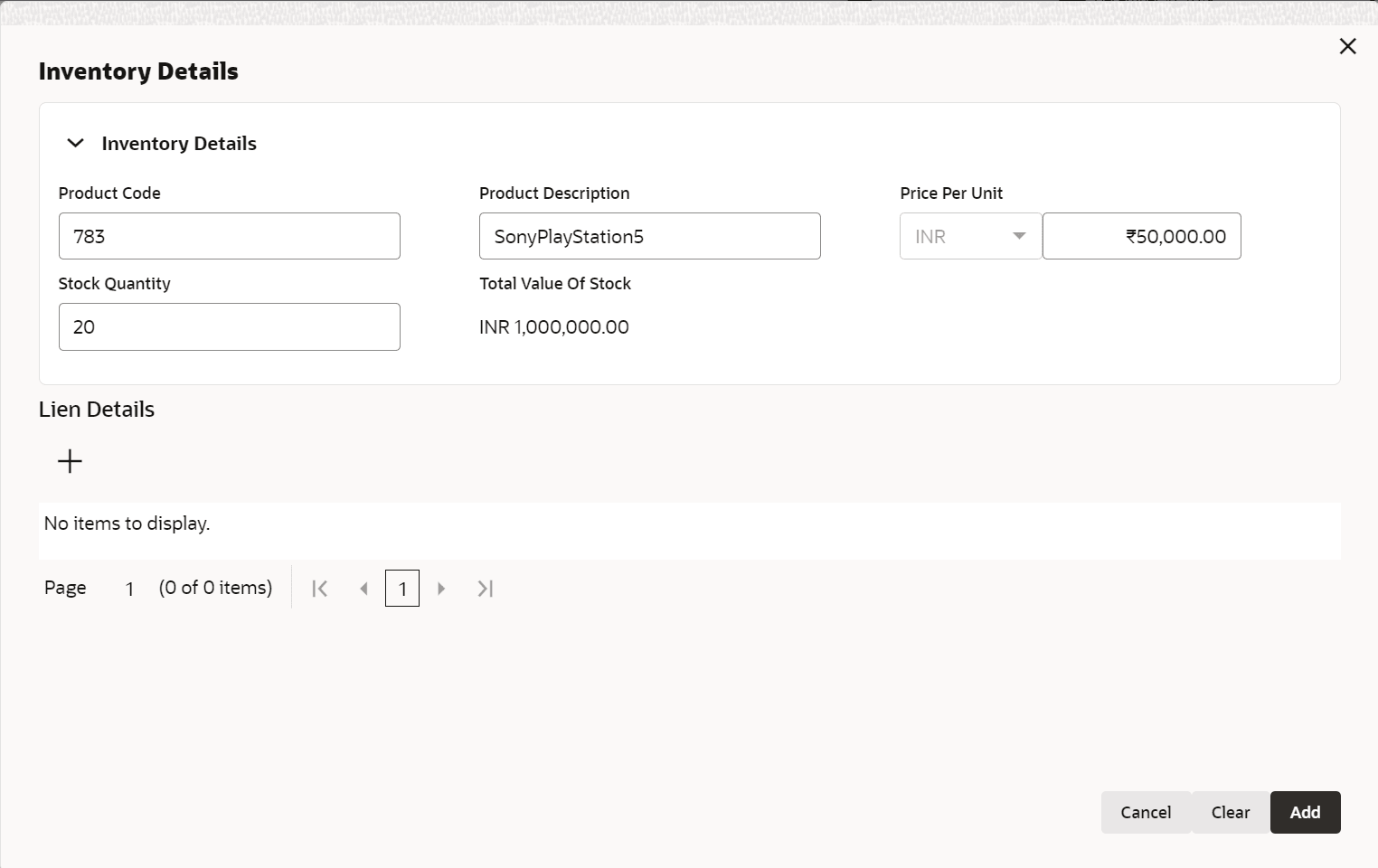
Task: Click the Clear button
Action: [x=1231, y=812]
